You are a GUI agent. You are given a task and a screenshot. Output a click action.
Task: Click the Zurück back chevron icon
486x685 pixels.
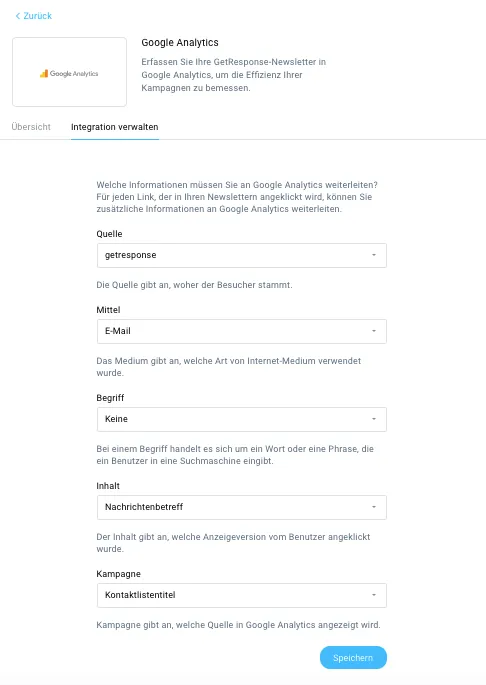pyautogui.click(x=18, y=16)
